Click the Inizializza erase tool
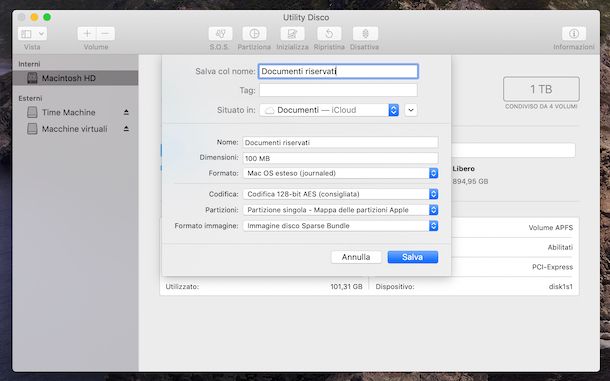610x381 pixels. coord(292,34)
